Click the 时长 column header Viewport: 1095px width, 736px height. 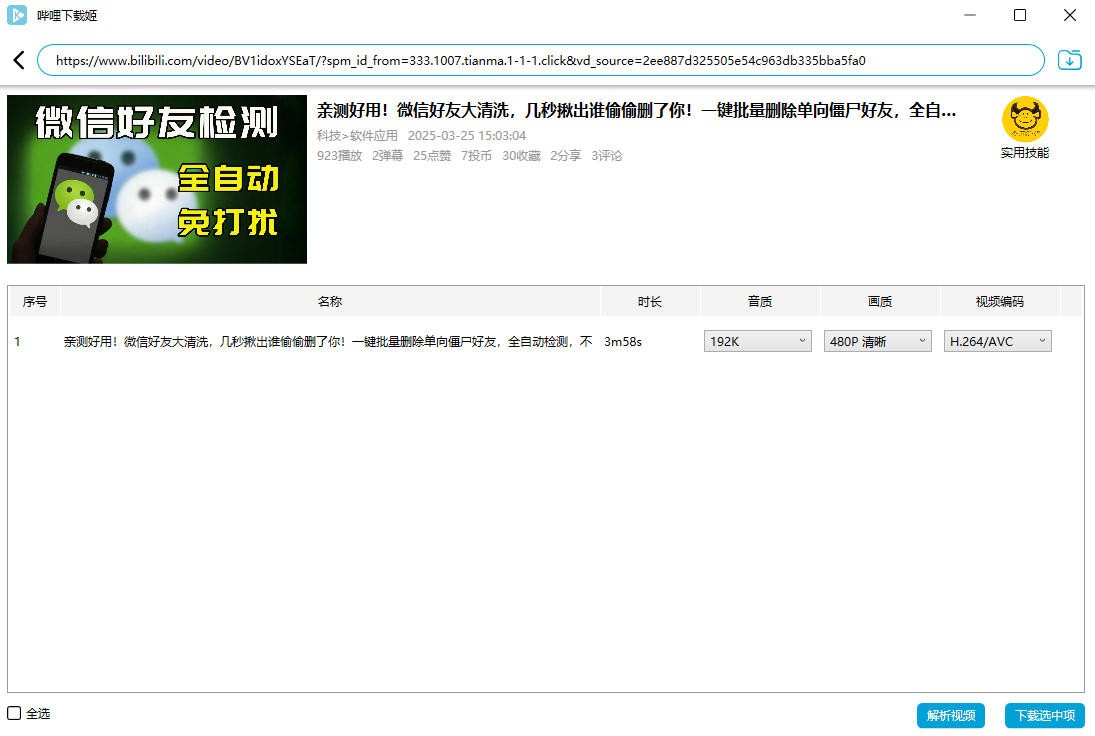pos(649,302)
